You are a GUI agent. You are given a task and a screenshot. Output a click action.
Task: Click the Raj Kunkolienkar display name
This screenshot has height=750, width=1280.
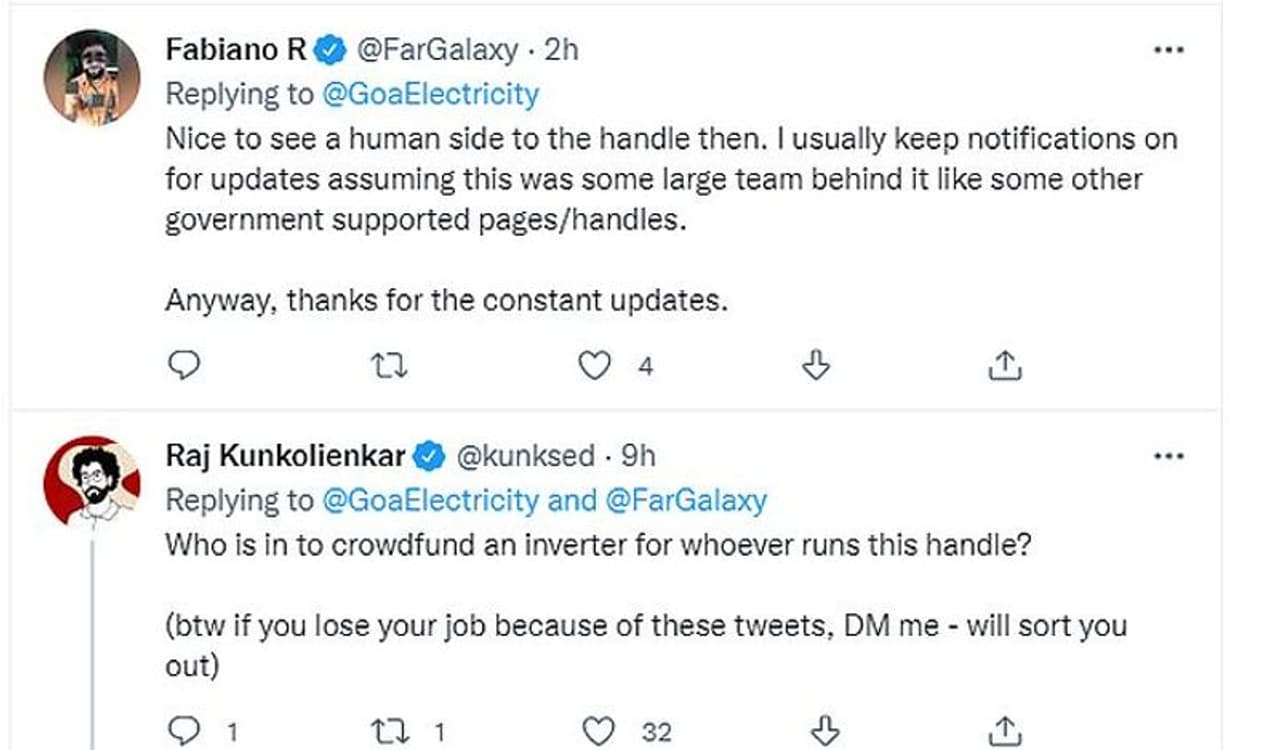[285, 456]
